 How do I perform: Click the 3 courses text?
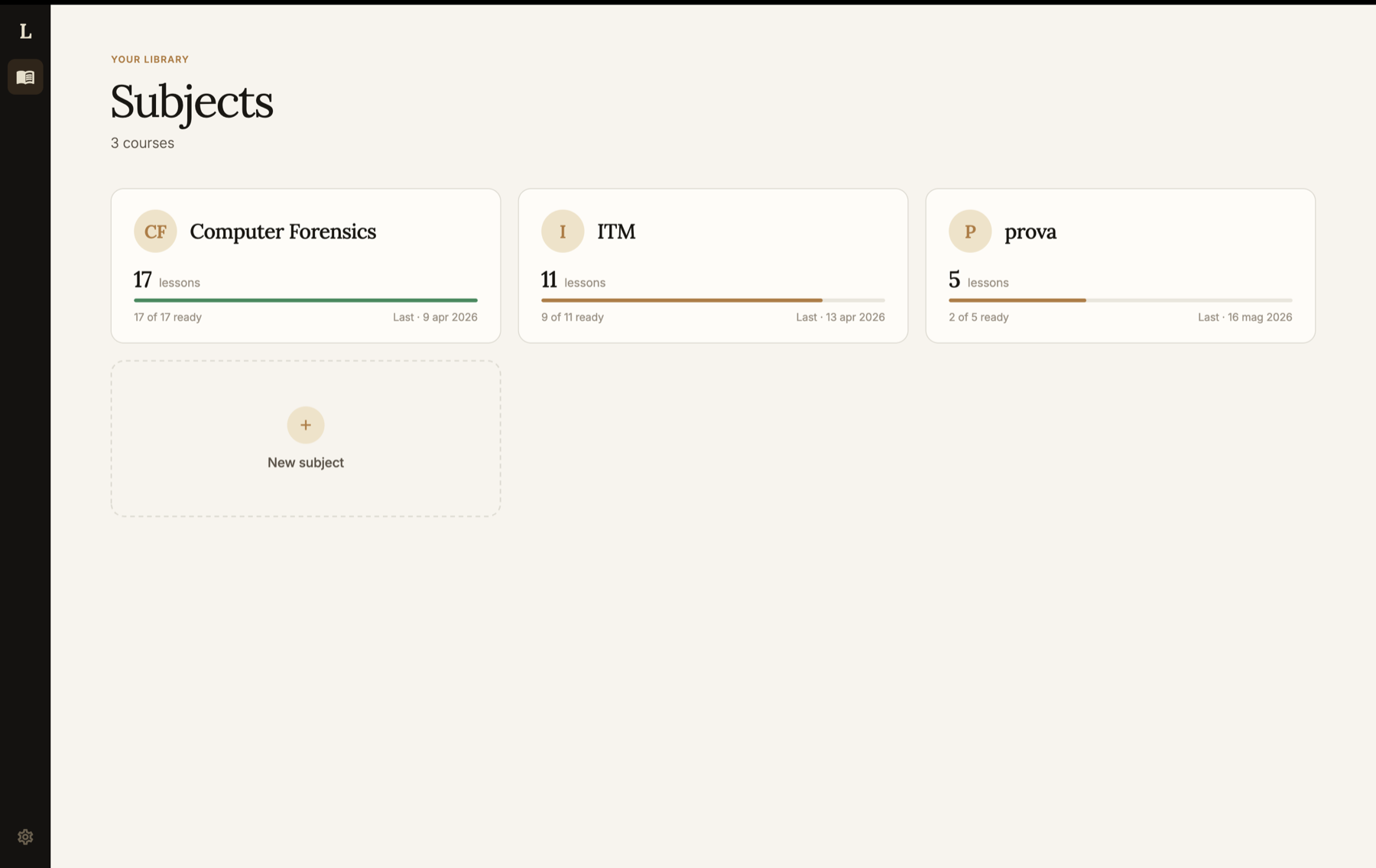click(142, 143)
